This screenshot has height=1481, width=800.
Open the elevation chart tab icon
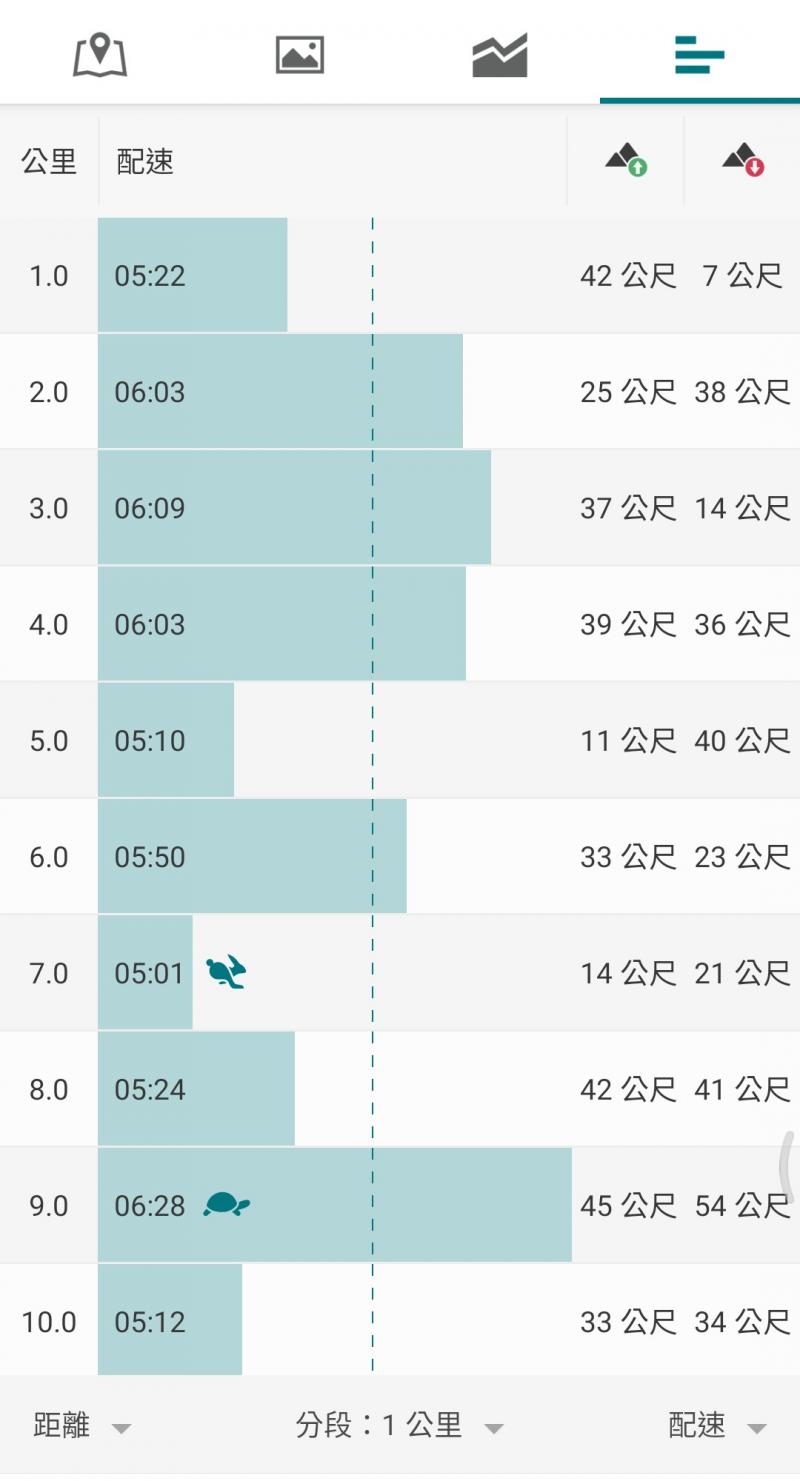pyautogui.click(x=500, y=55)
